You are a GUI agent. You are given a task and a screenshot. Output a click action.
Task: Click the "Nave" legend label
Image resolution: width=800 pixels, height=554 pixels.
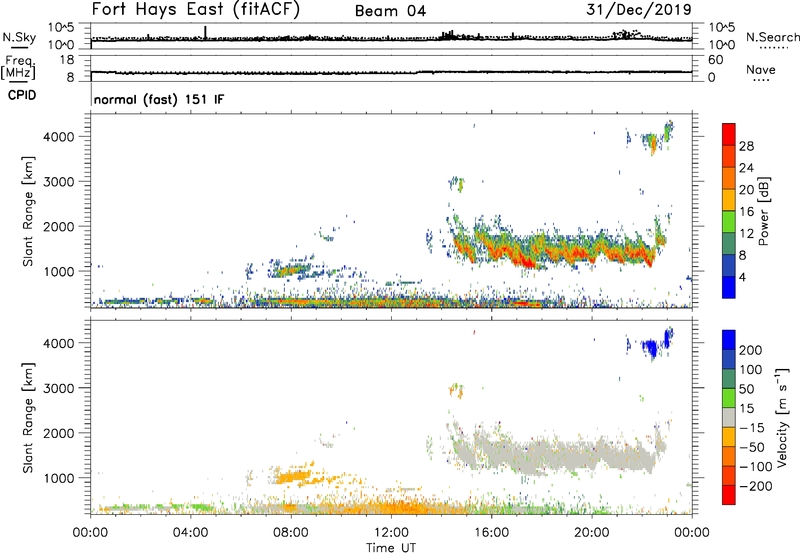[x=761, y=70]
